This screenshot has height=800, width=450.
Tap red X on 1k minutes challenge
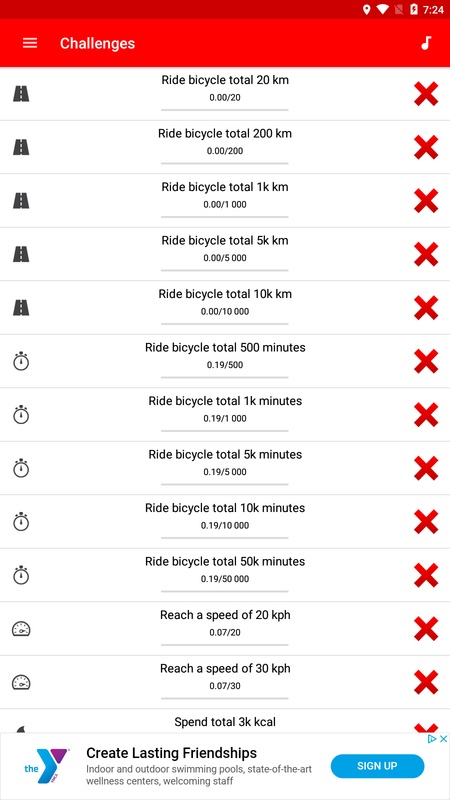pos(426,415)
